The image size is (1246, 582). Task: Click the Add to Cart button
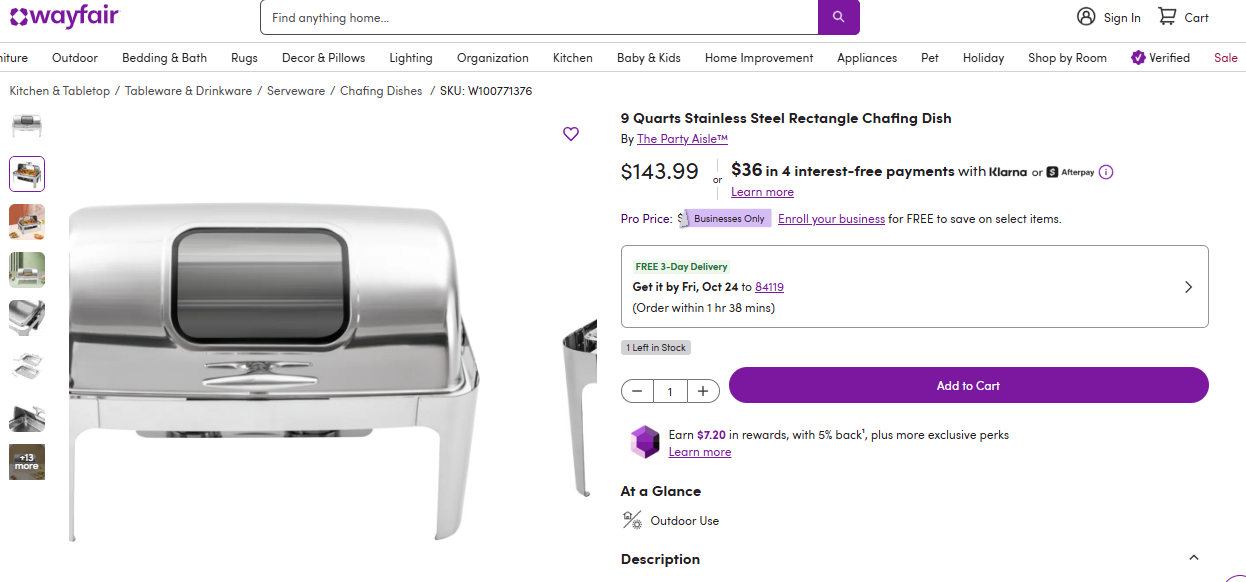click(968, 385)
